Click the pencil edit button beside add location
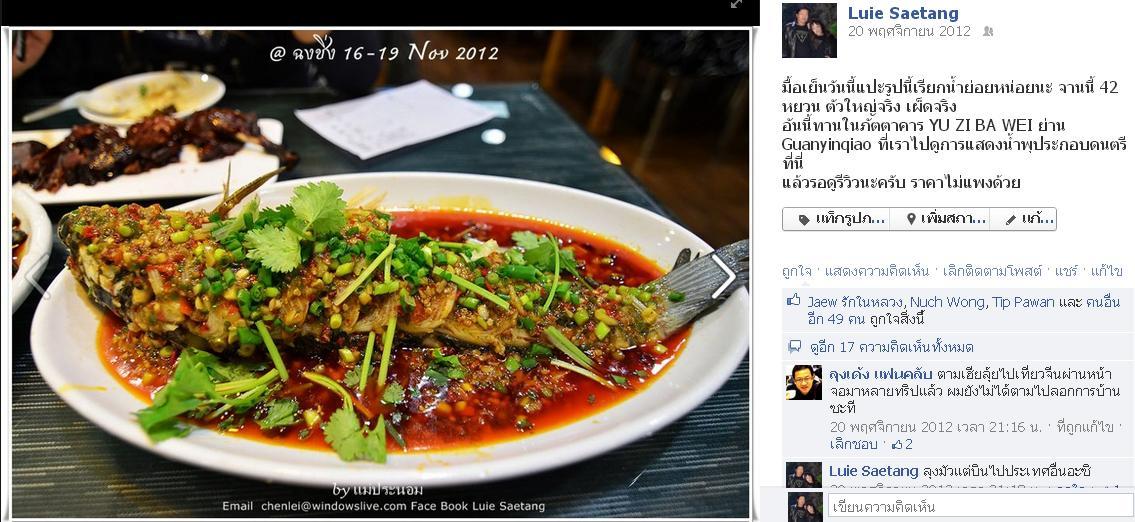The width and height of the screenshot is (1135, 522). [x=1023, y=219]
